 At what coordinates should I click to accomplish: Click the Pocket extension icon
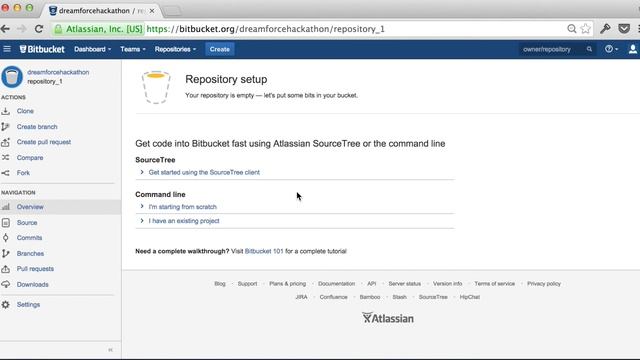click(x=624, y=29)
